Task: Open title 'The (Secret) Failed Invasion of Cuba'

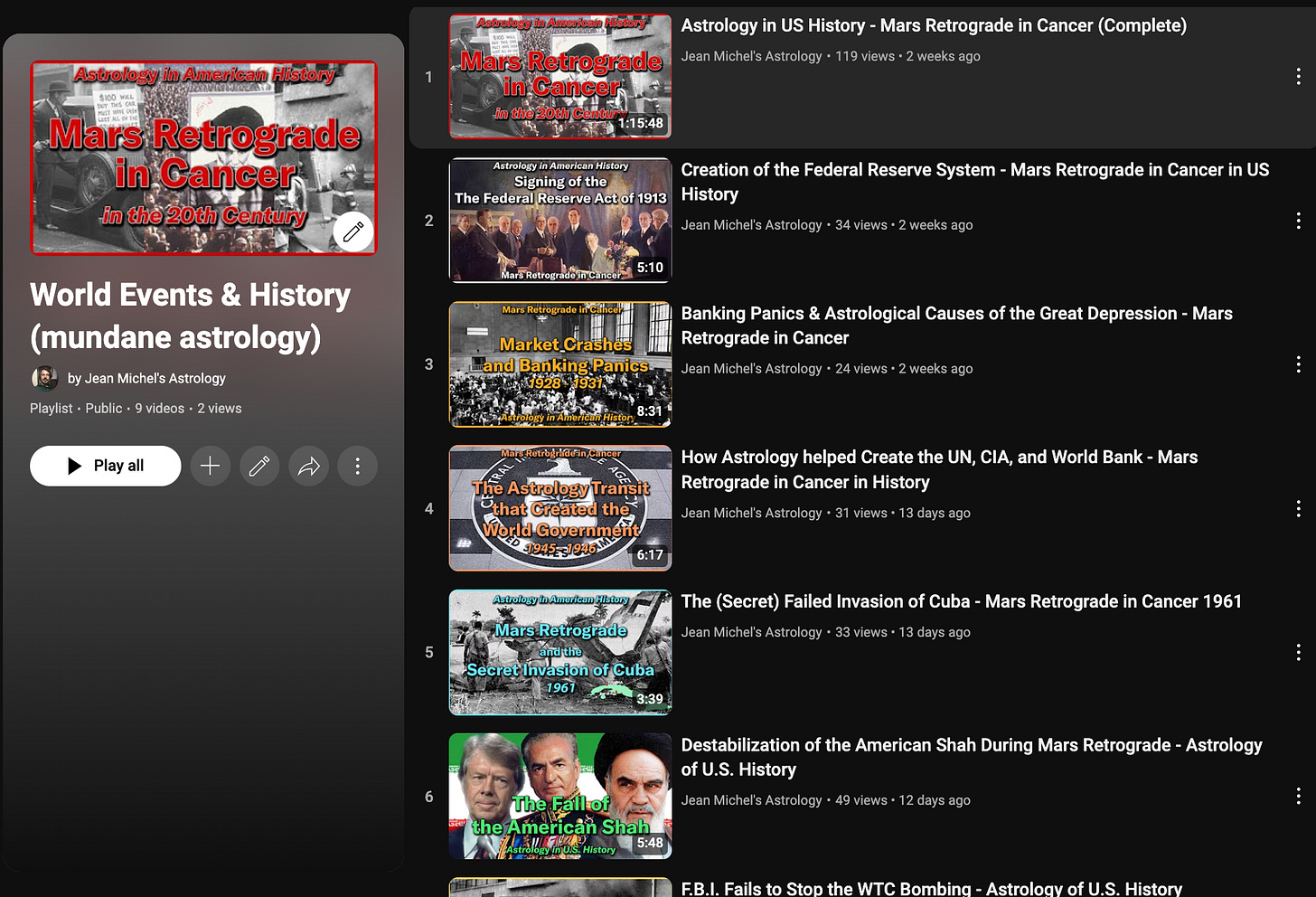Action: point(962,601)
